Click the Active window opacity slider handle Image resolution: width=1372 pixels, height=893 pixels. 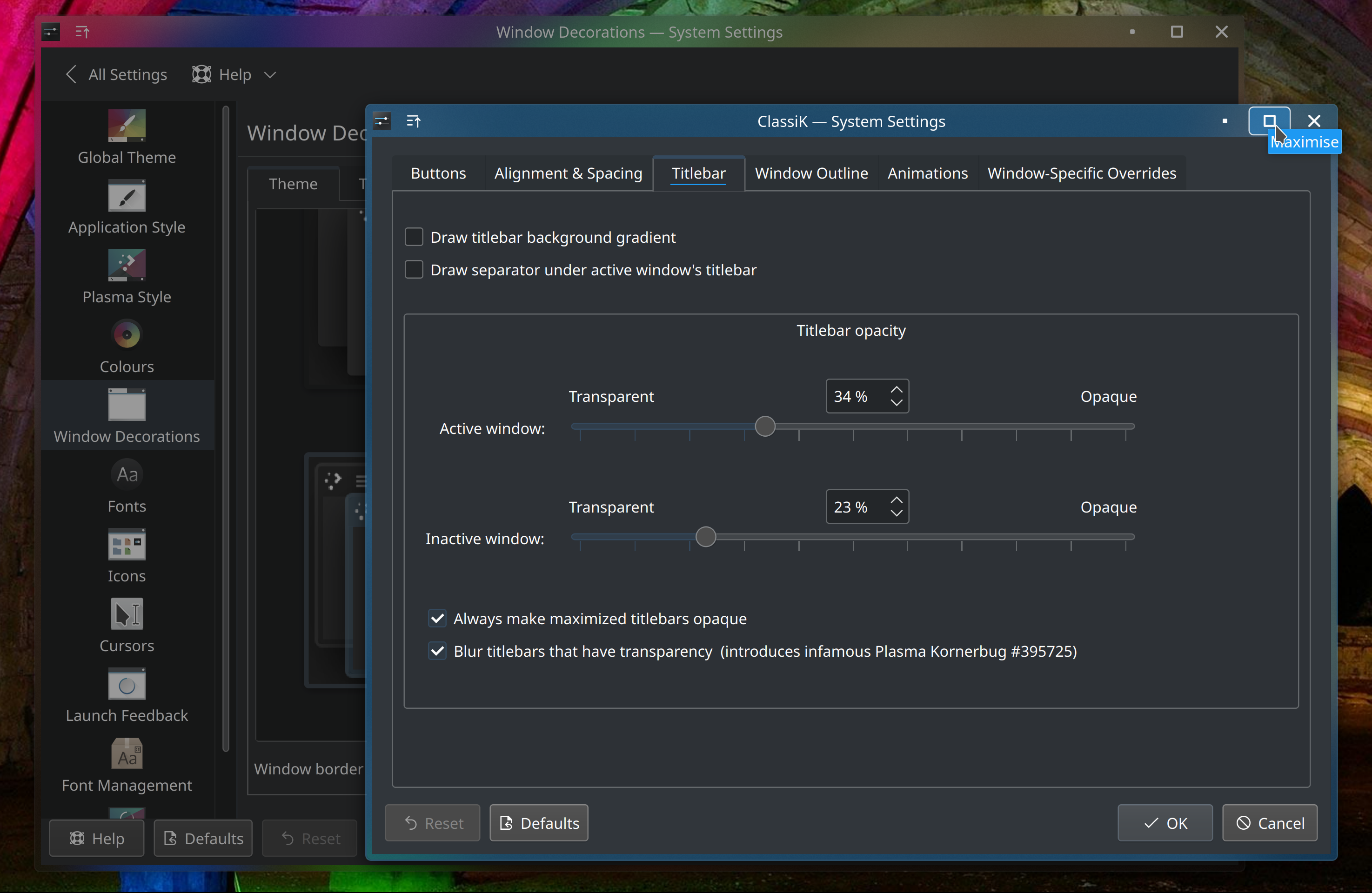click(x=765, y=427)
